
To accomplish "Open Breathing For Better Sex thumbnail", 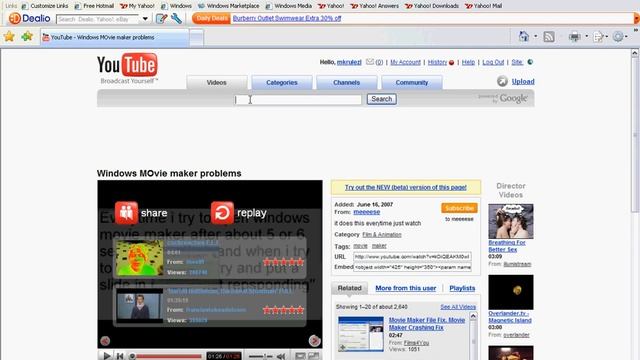I will [511, 221].
